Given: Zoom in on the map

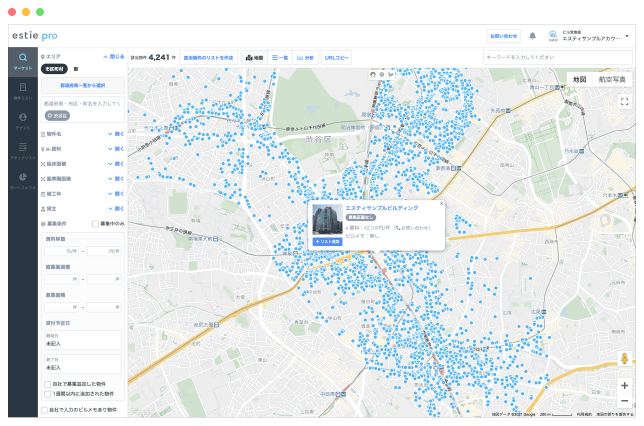Looking at the screenshot, I should tap(624, 384).
